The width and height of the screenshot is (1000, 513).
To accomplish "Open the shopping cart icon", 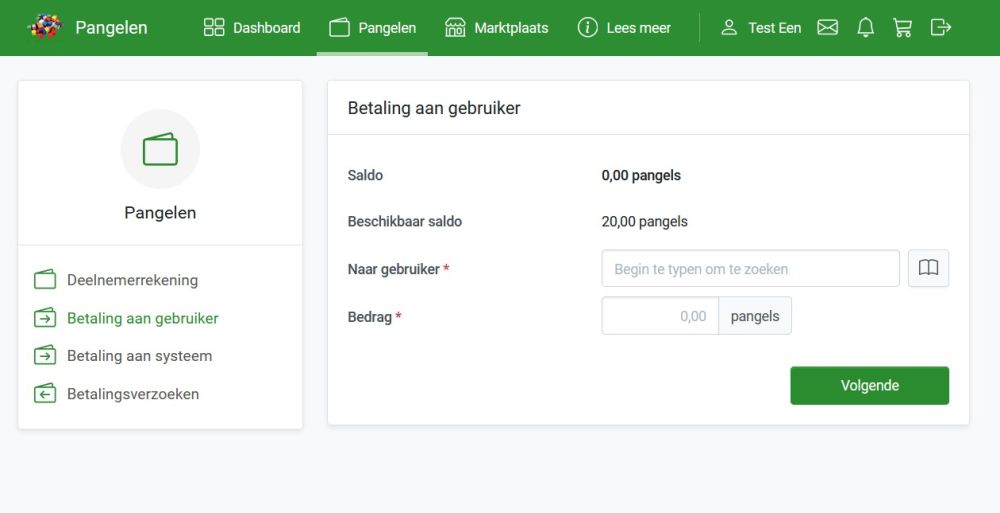I will (902, 27).
